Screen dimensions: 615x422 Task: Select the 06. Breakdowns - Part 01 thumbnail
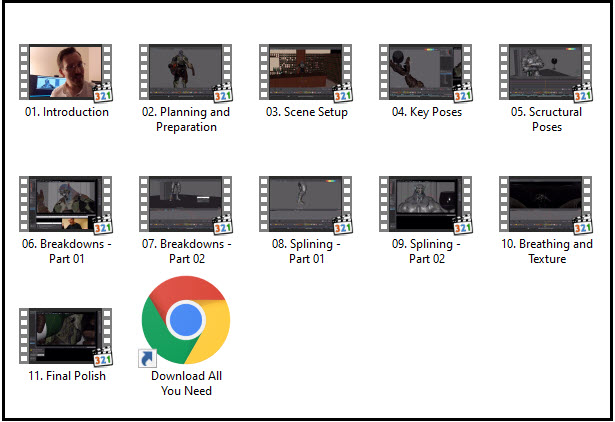[x=66, y=204]
